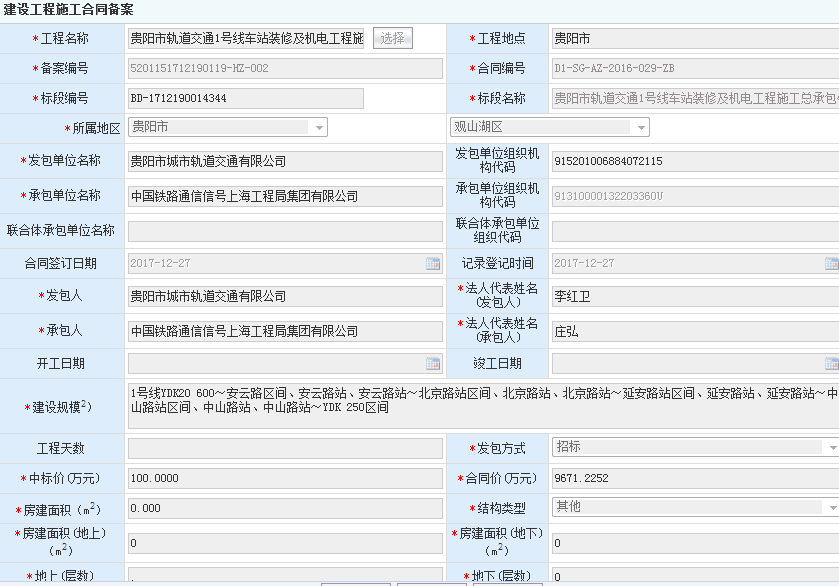This screenshot has height=586, width=839.
Task: Click the 合同价(万元) field showing 9671.2252
Action: (x=694, y=479)
